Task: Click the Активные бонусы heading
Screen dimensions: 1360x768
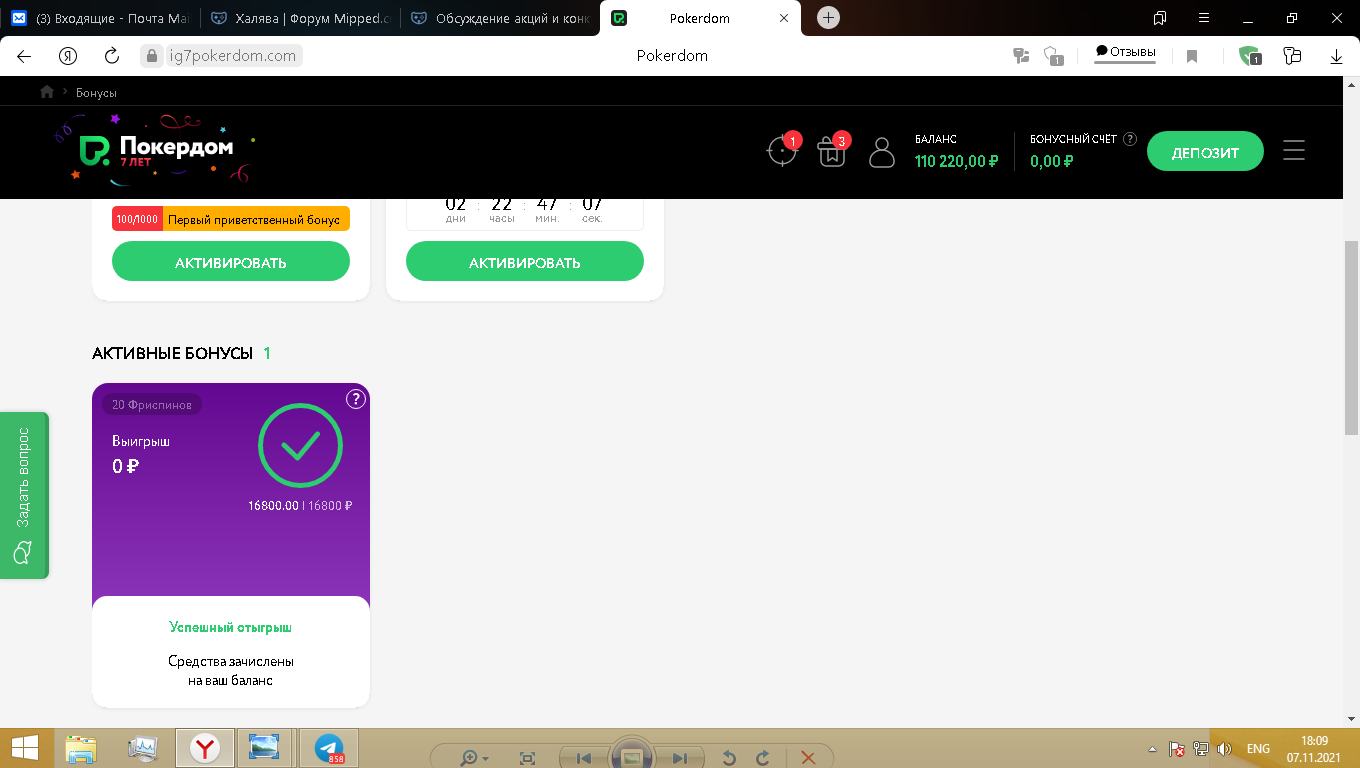Action: coord(172,353)
